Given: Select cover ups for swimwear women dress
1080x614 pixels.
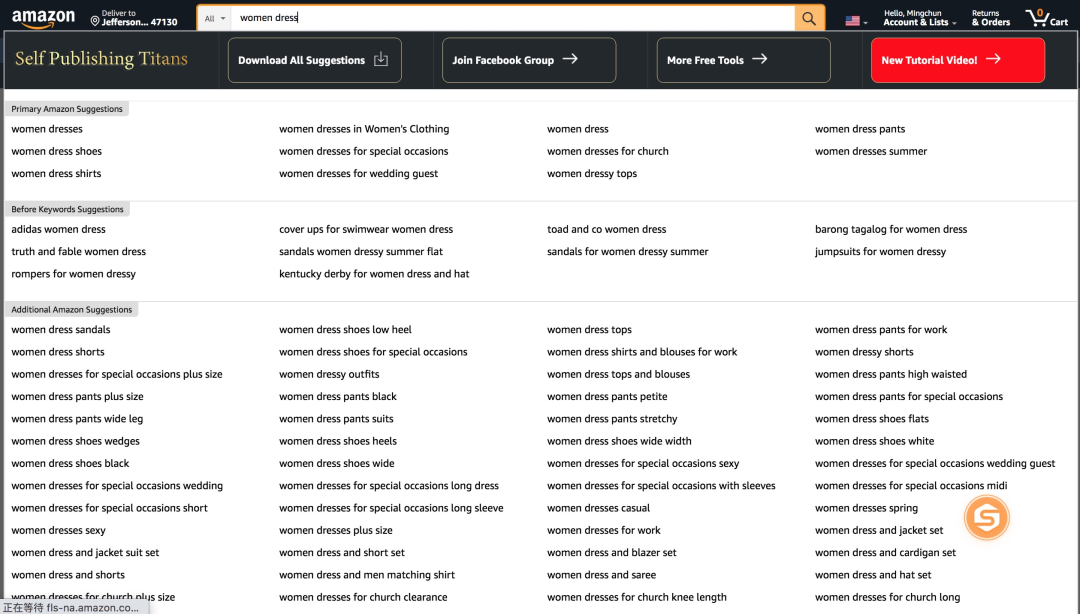Looking at the screenshot, I should (366, 229).
